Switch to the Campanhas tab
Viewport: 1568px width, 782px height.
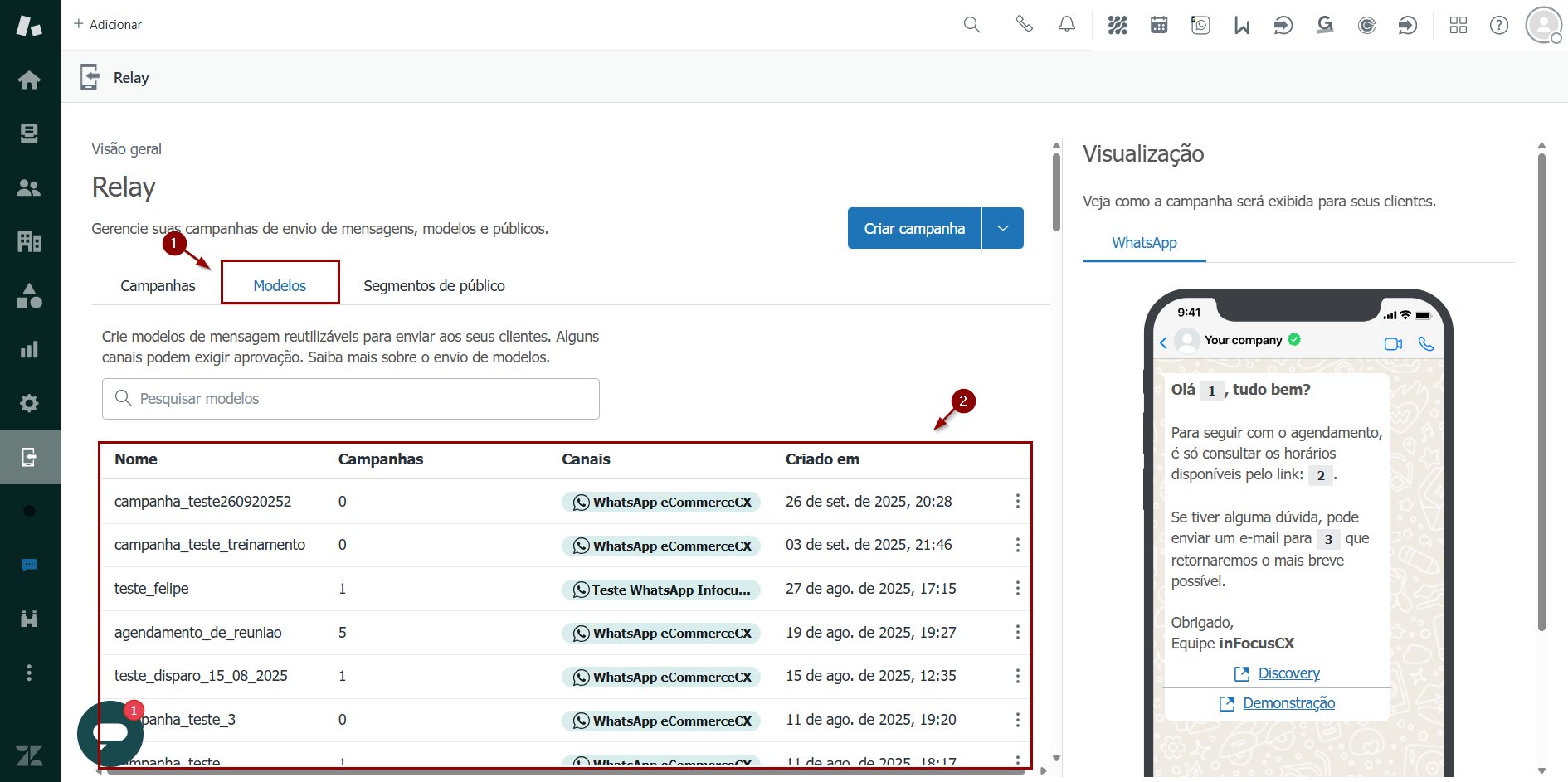[x=158, y=285]
